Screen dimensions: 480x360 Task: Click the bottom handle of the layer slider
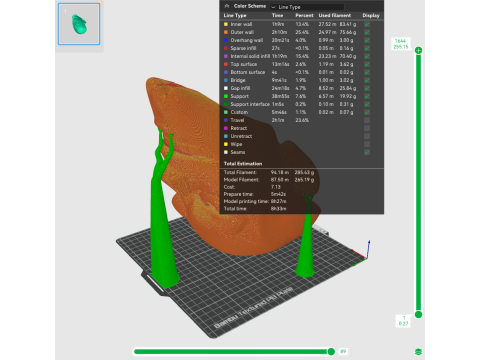[x=418, y=314]
